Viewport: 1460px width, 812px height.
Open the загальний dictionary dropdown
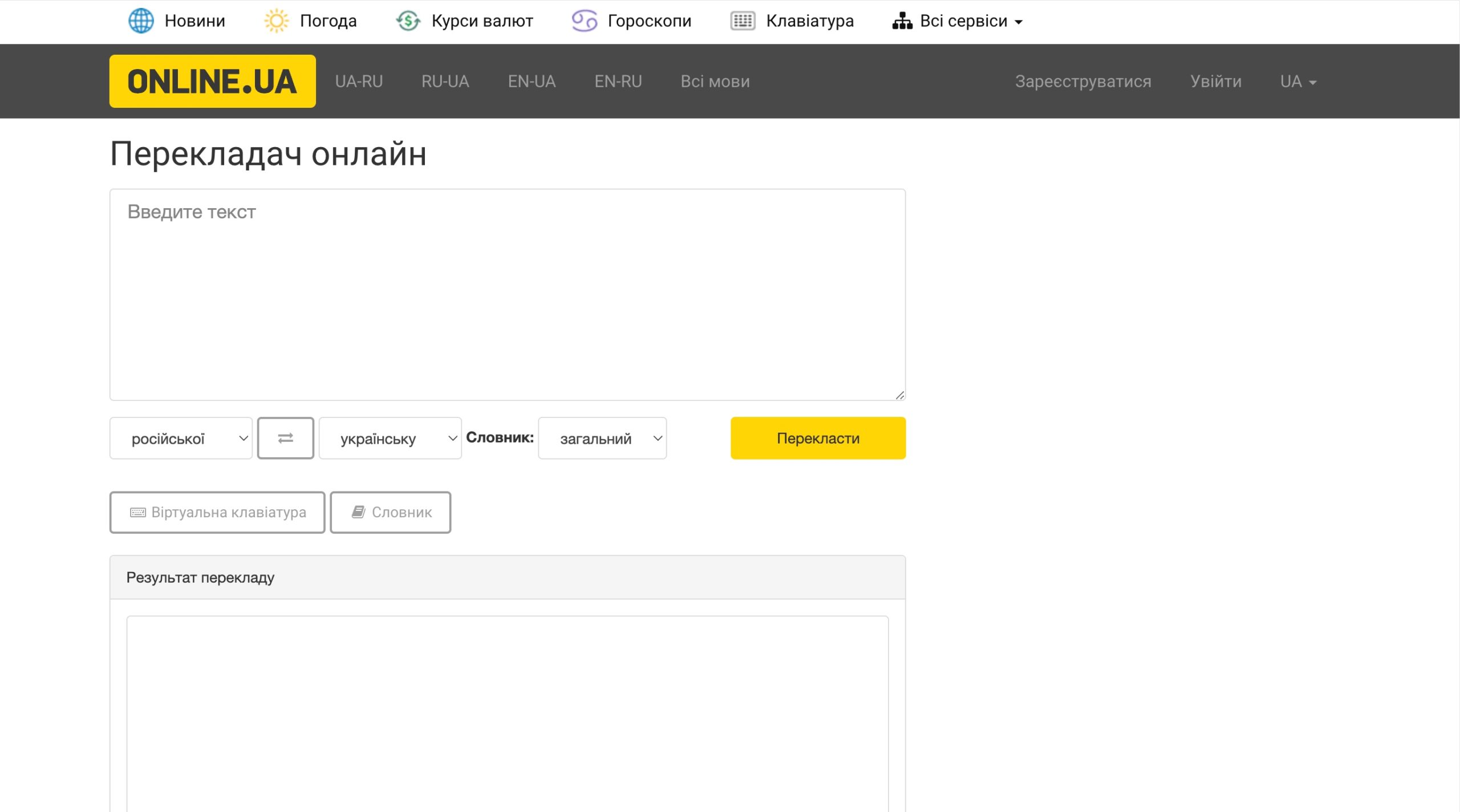tap(602, 438)
